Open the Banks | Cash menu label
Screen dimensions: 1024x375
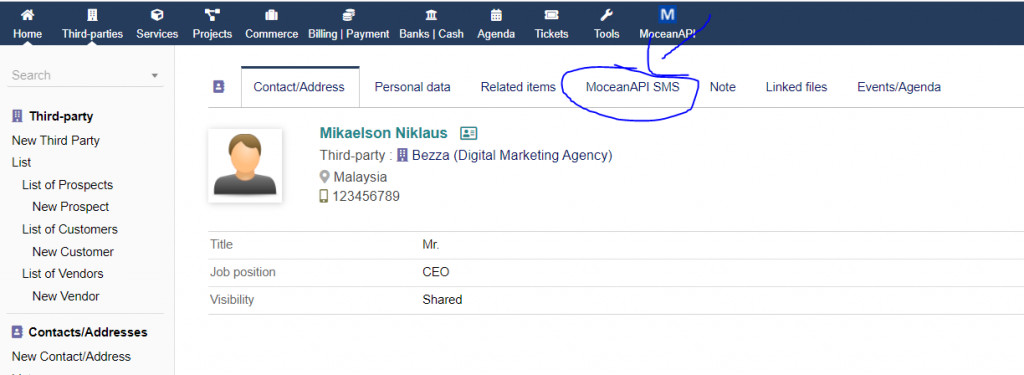point(432,34)
